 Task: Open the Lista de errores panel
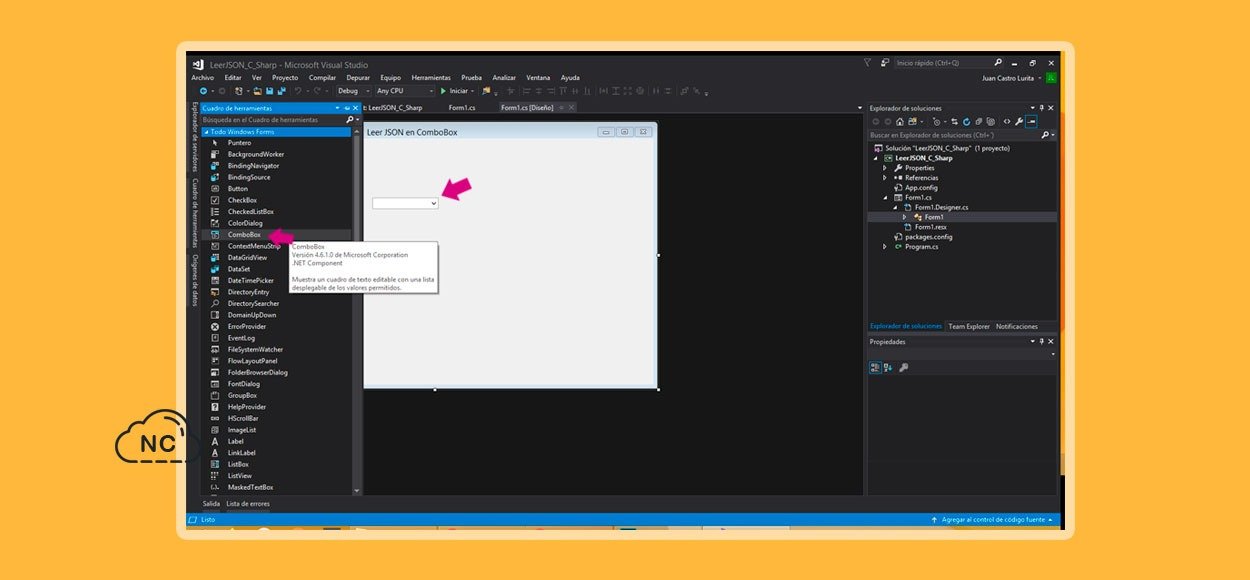pyautogui.click(x=248, y=504)
